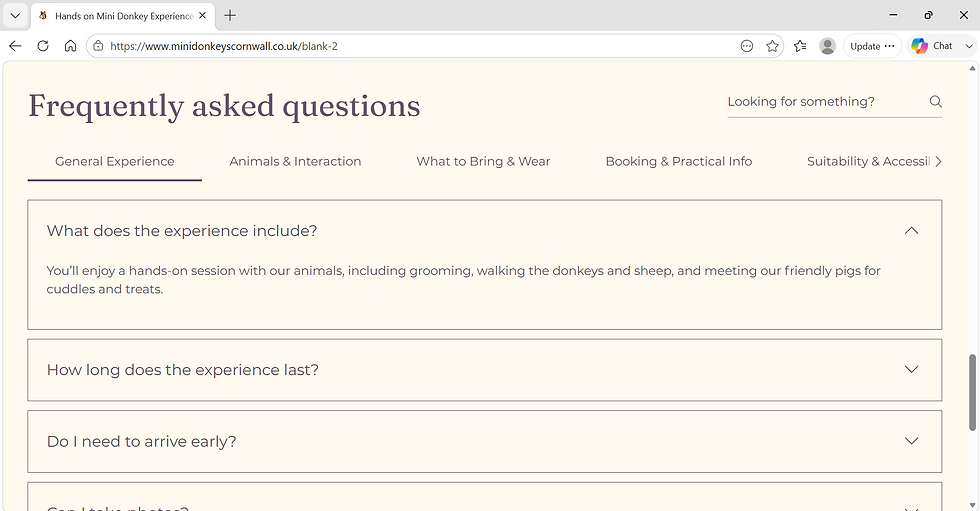
Task: Open the browser profile avatar
Action: (x=828, y=46)
